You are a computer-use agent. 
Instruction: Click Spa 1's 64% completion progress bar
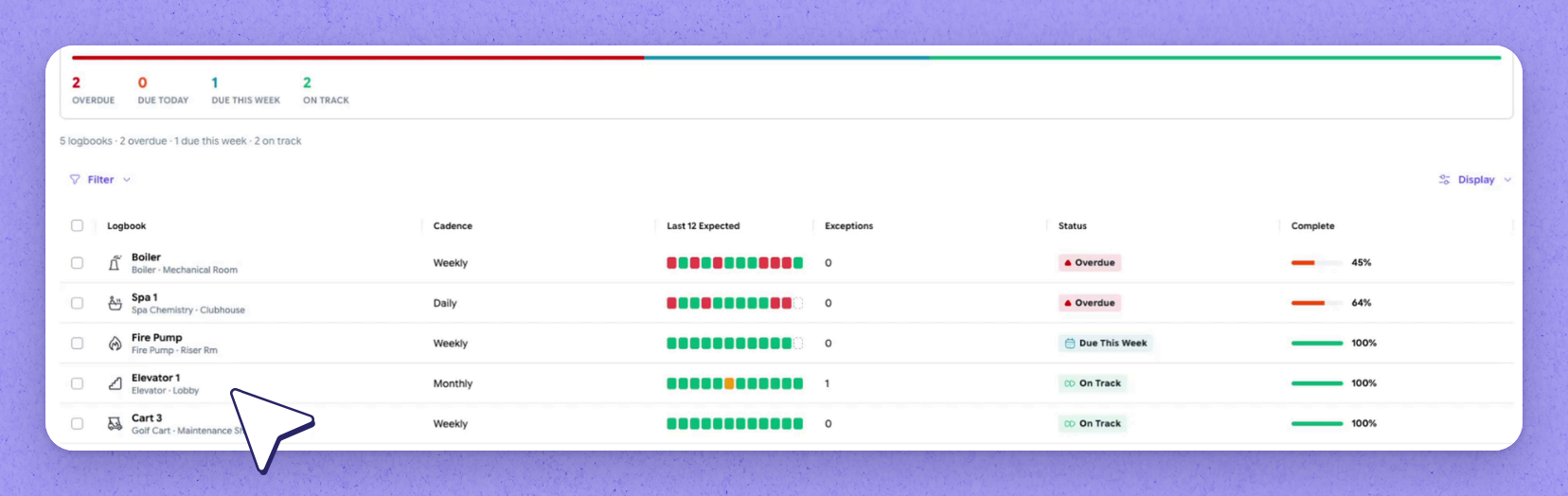1317,303
